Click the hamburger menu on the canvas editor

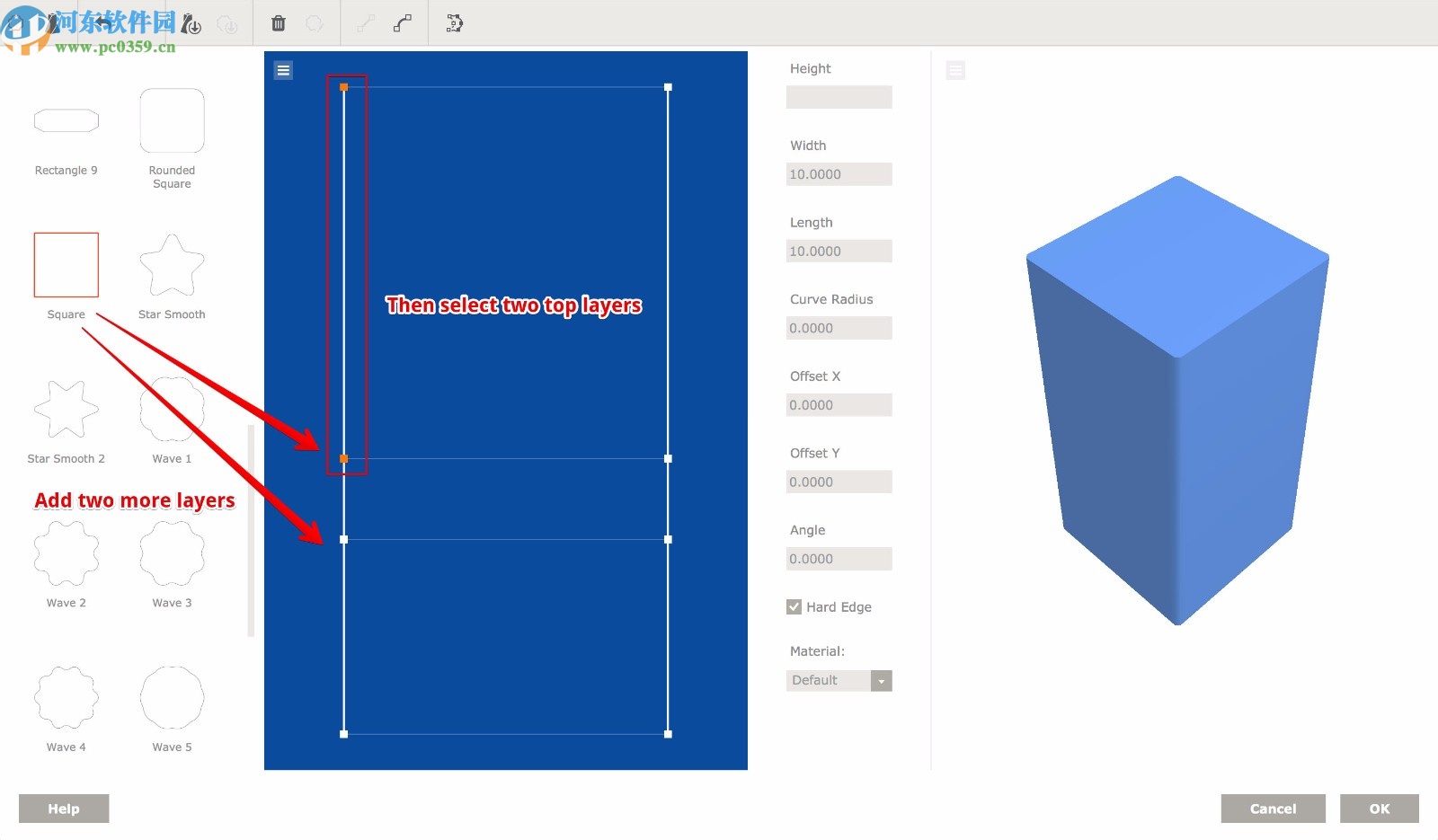[283, 69]
